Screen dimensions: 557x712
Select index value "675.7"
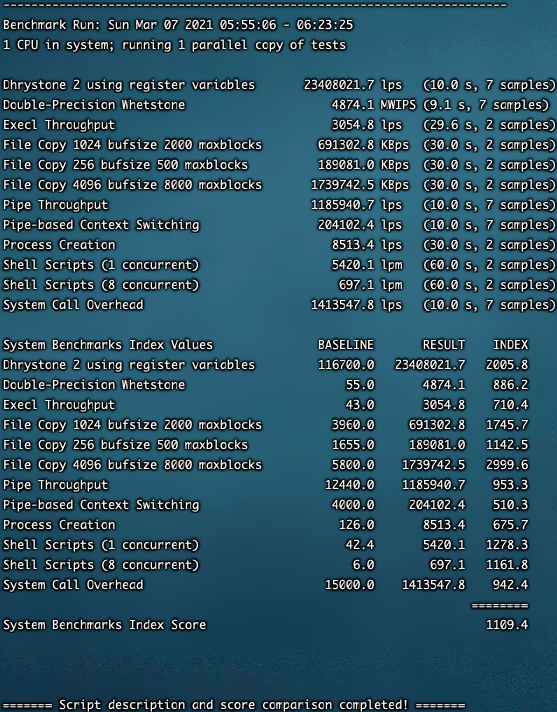coord(510,524)
